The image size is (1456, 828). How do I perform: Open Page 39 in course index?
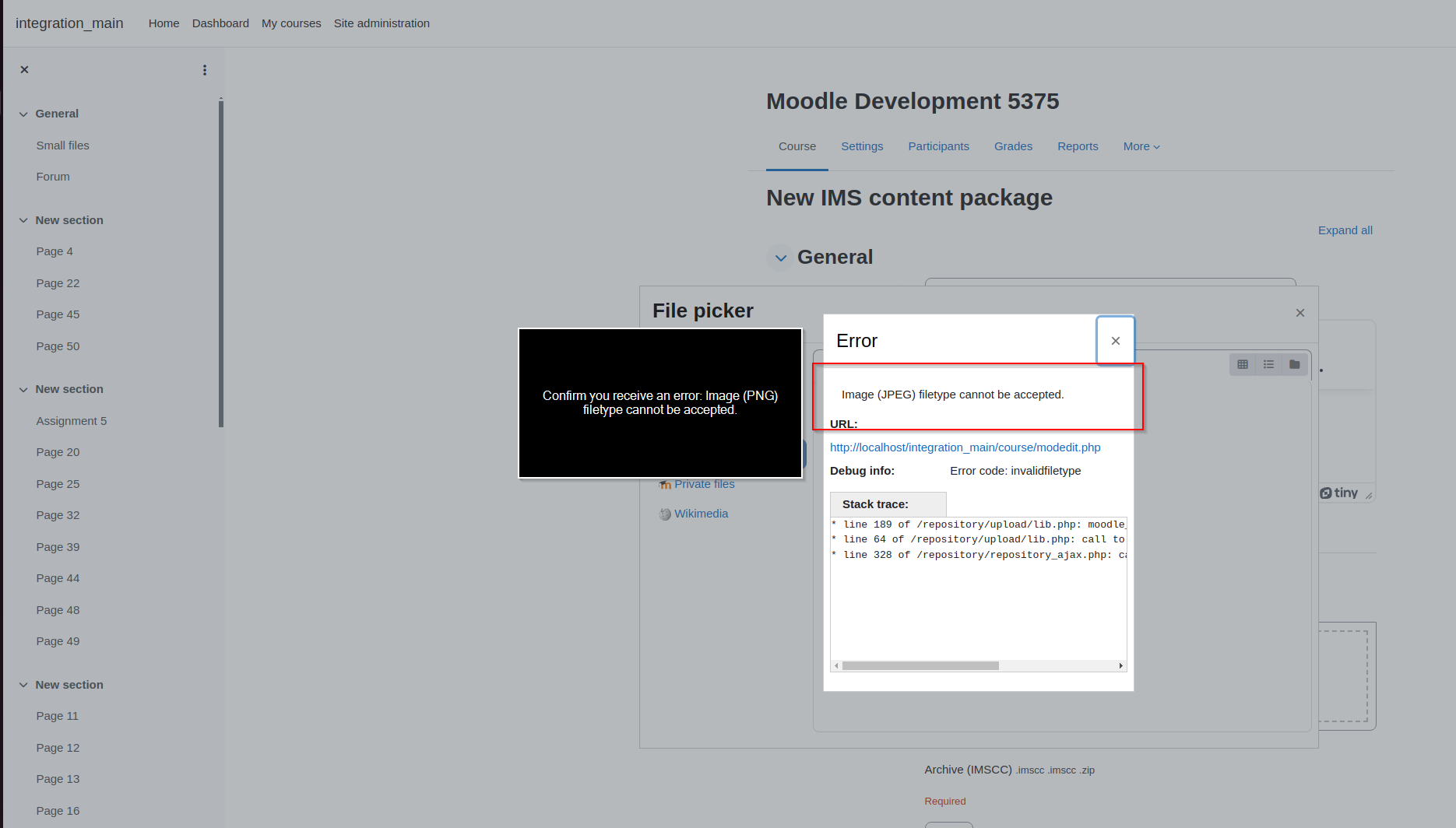(x=58, y=547)
